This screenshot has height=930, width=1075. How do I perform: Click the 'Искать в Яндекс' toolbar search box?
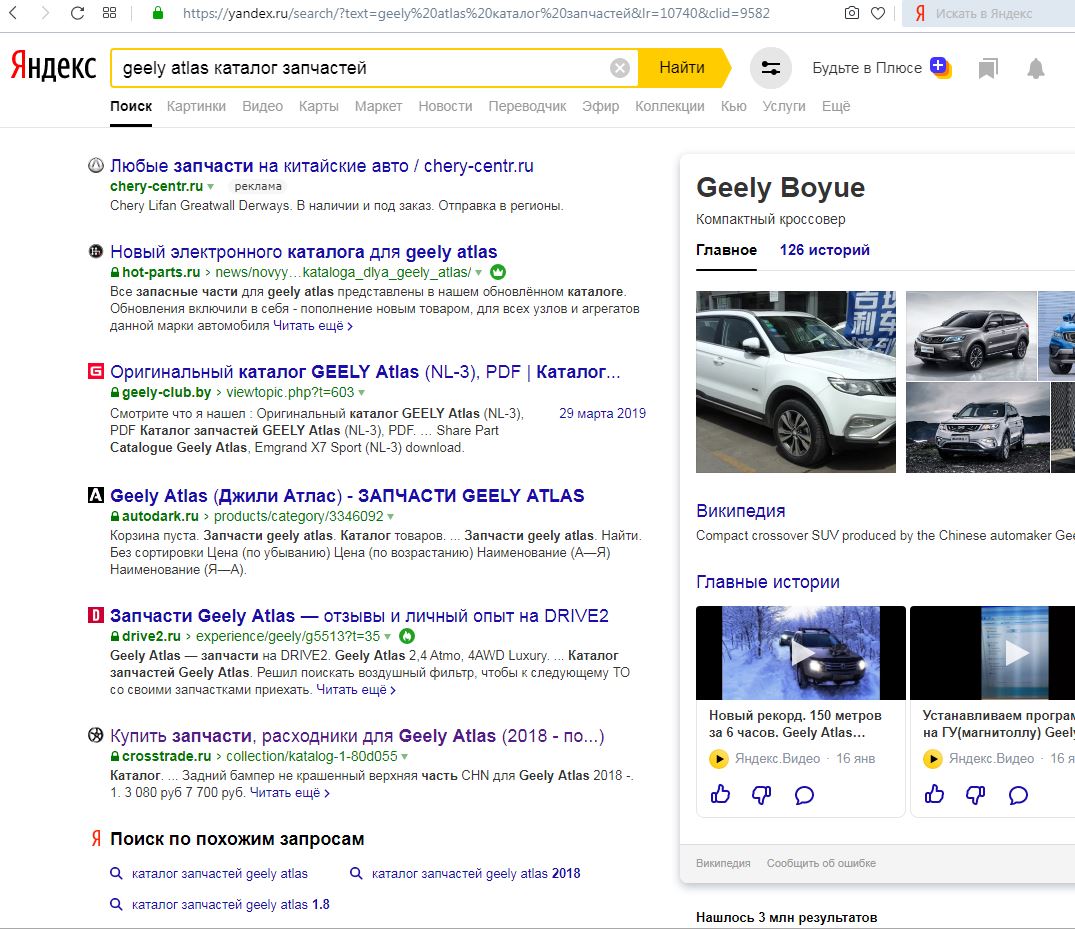tap(989, 13)
